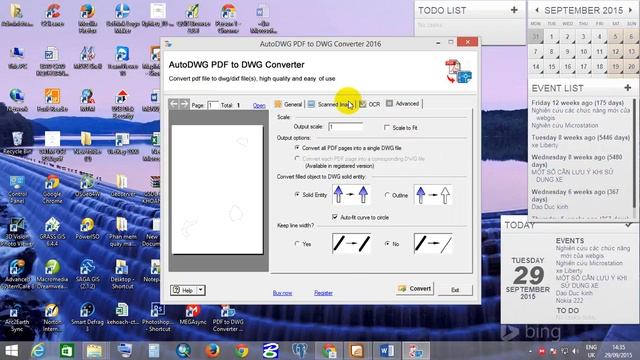The height and width of the screenshot is (360, 640).
Task: Switch to the Advanced tab
Action: point(403,104)
